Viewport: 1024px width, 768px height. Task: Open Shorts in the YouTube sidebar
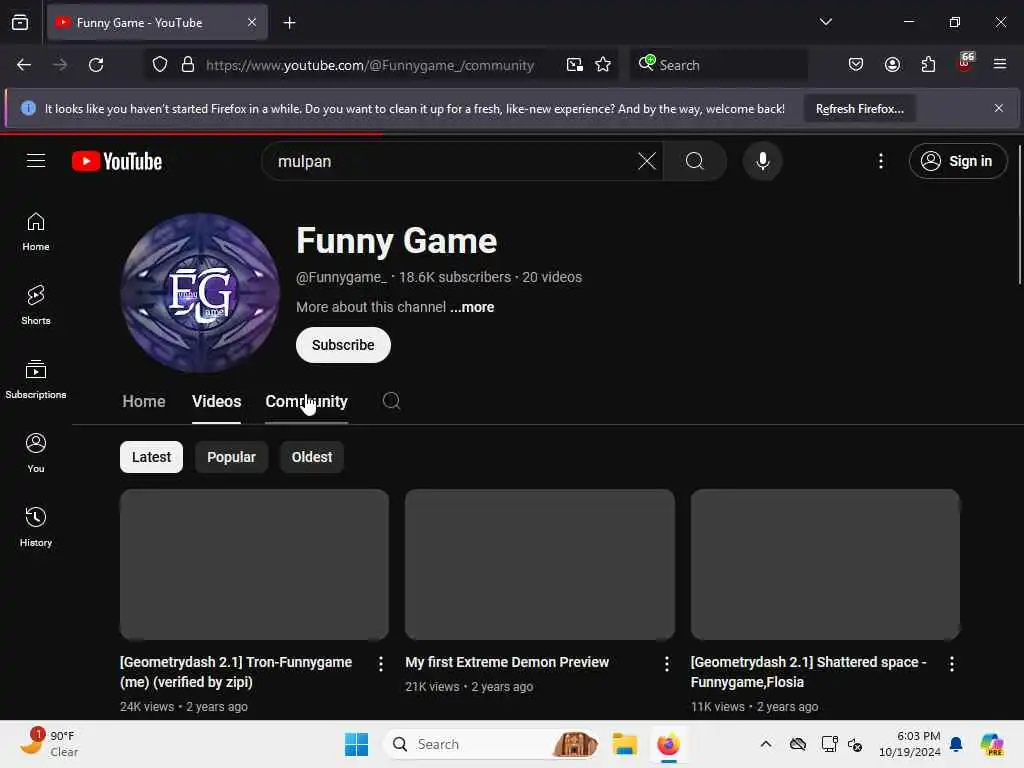click(x=36, y=305)
